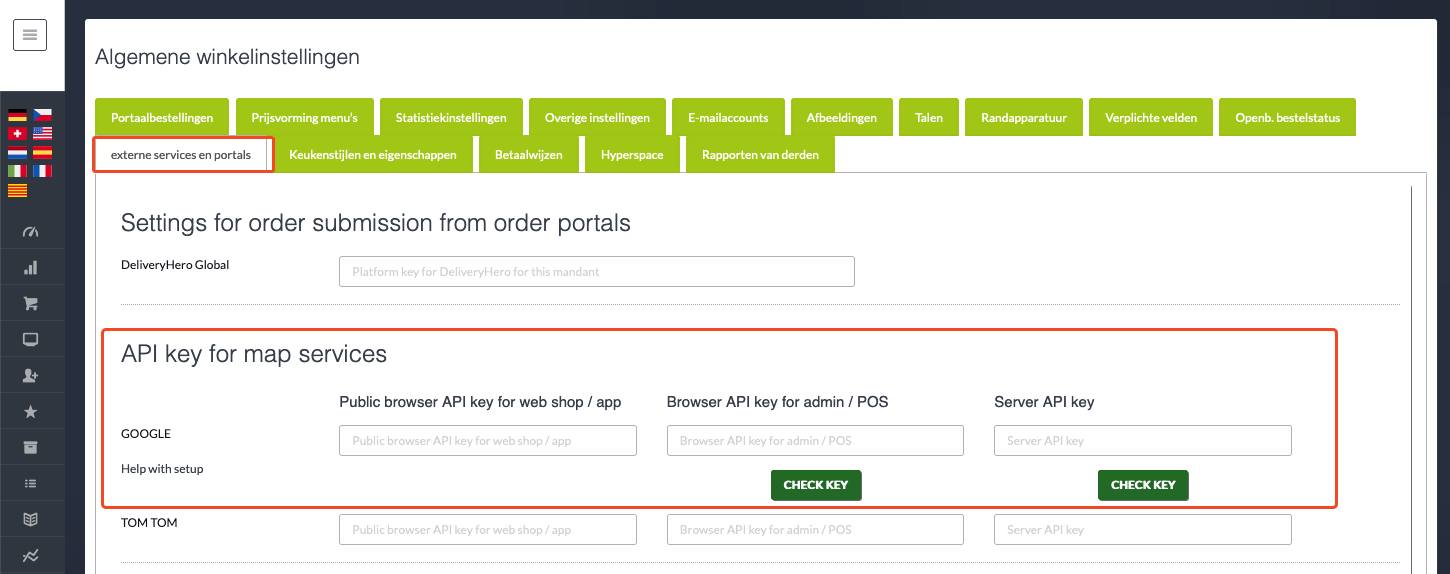Open the monitor screen icon
1450x574 pixels.
tap(30, 339)
